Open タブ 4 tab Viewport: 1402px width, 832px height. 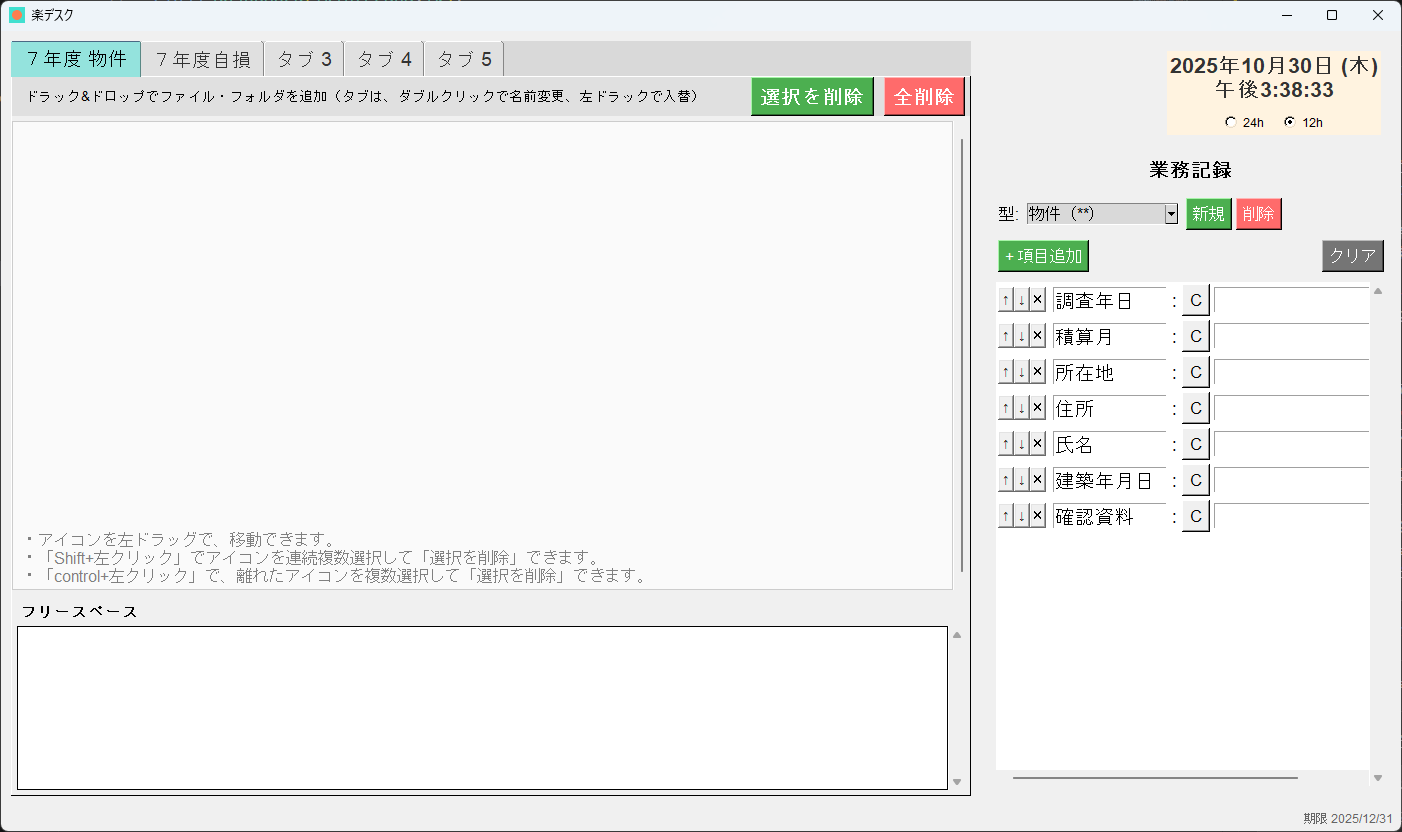point(384,60)
